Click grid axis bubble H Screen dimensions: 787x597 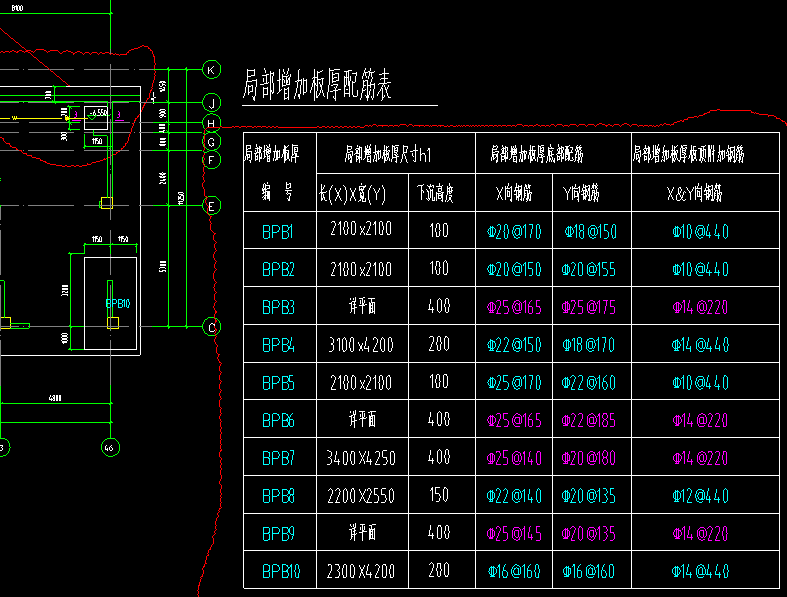tap(211, 123)
